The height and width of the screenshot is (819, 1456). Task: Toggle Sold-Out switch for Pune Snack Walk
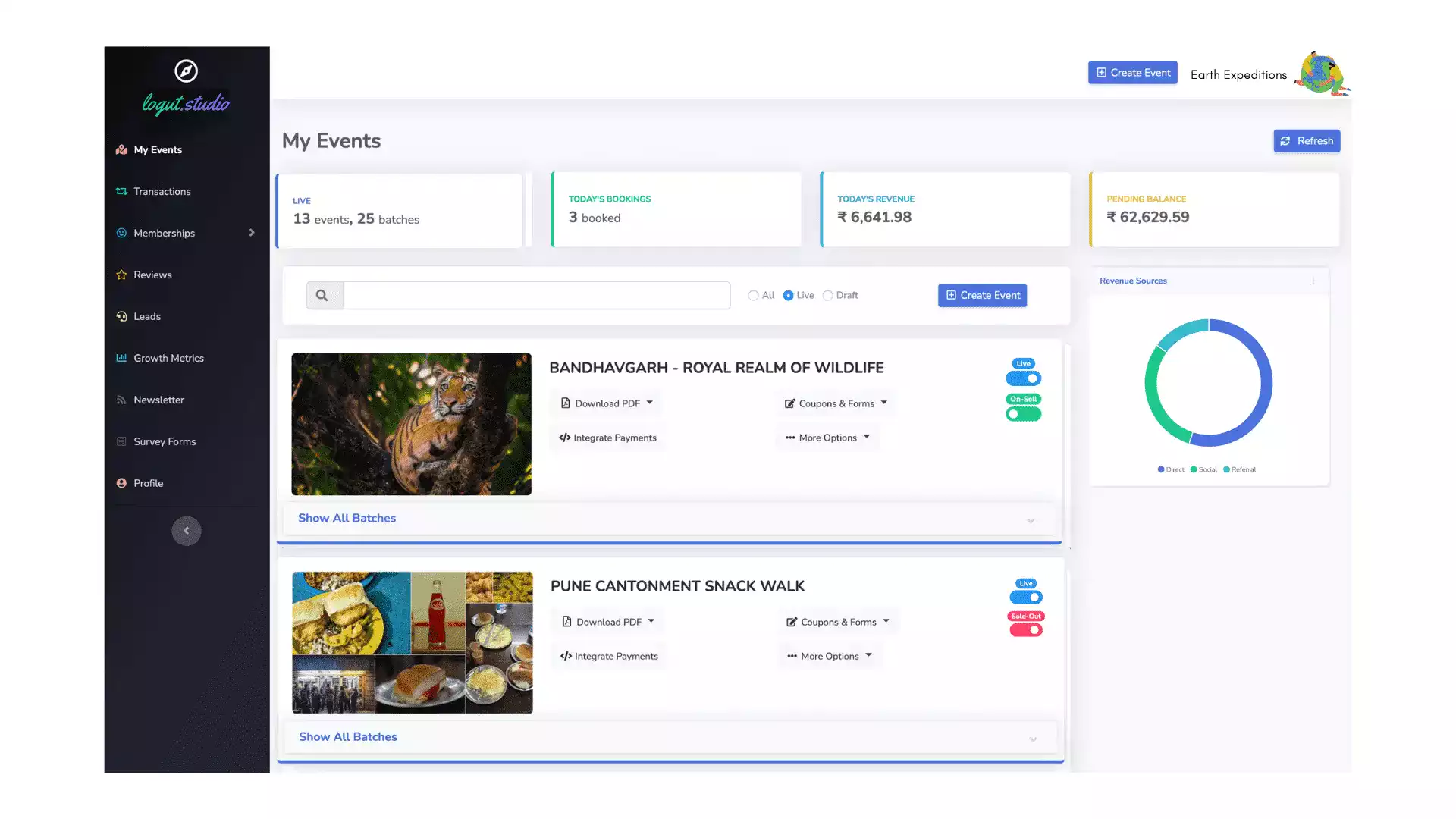coord(1026,630)
